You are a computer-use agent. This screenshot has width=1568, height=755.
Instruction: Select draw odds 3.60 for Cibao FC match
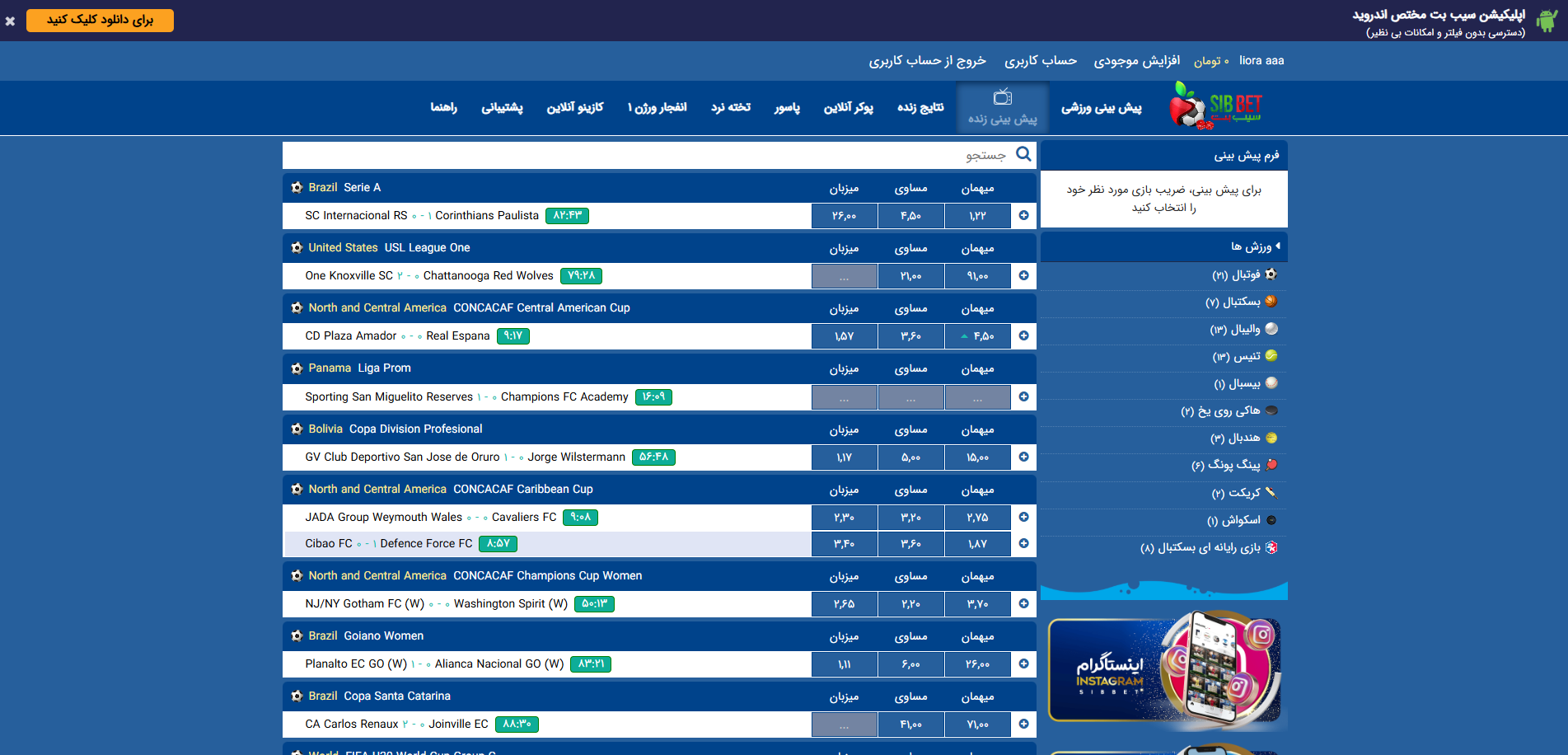tap(910, 544)
